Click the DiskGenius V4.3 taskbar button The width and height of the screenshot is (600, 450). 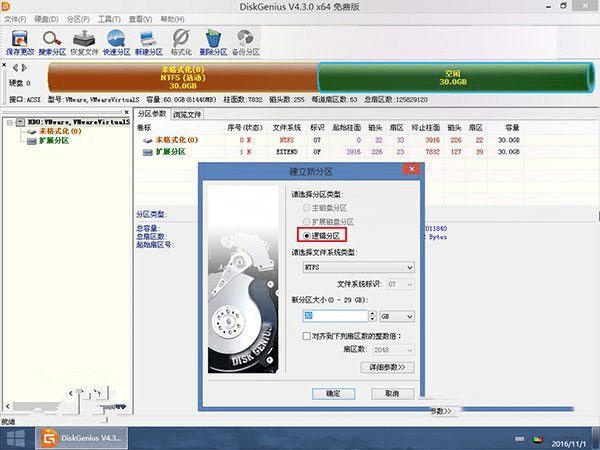coord(82,438)
